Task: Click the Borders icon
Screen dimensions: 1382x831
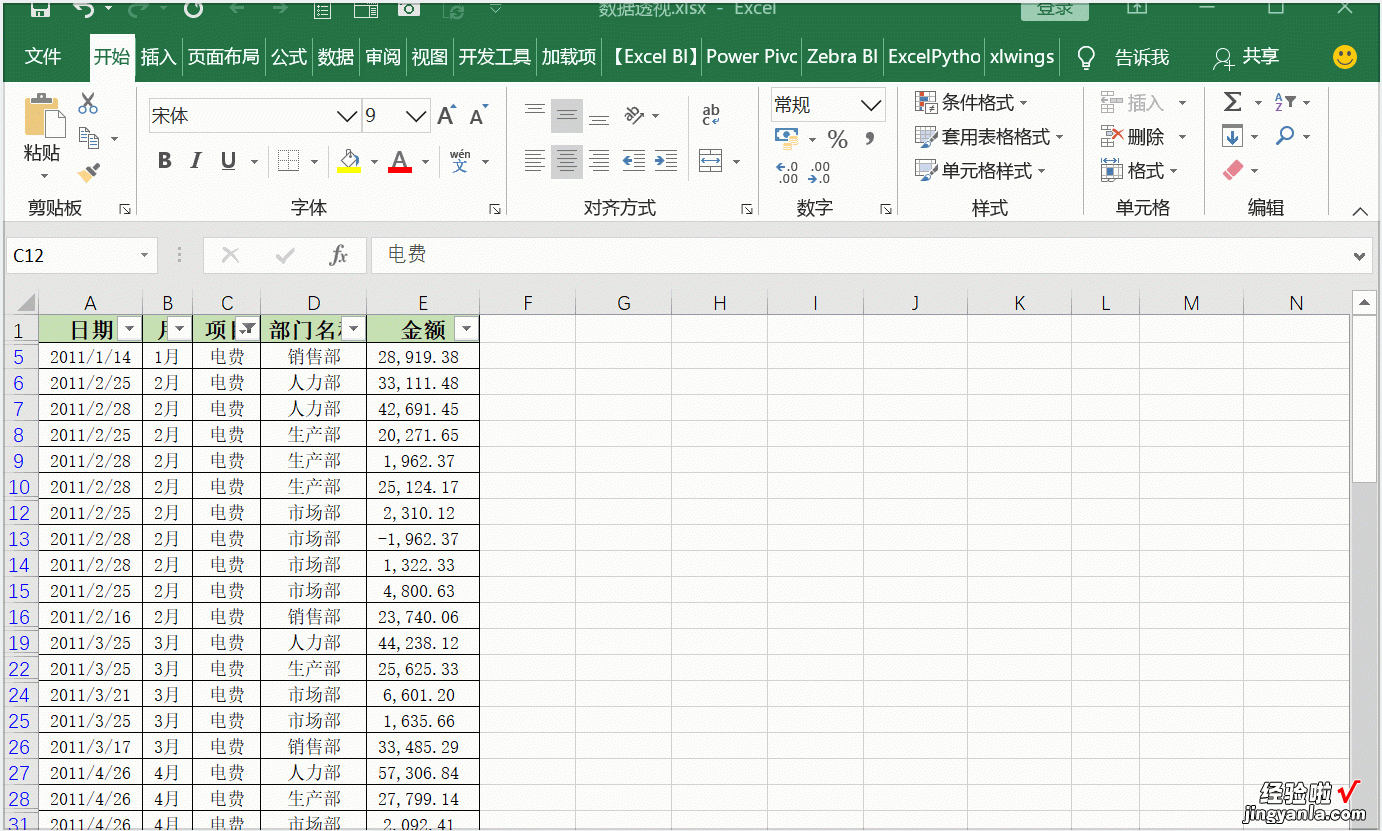Action: coord(289,161)
